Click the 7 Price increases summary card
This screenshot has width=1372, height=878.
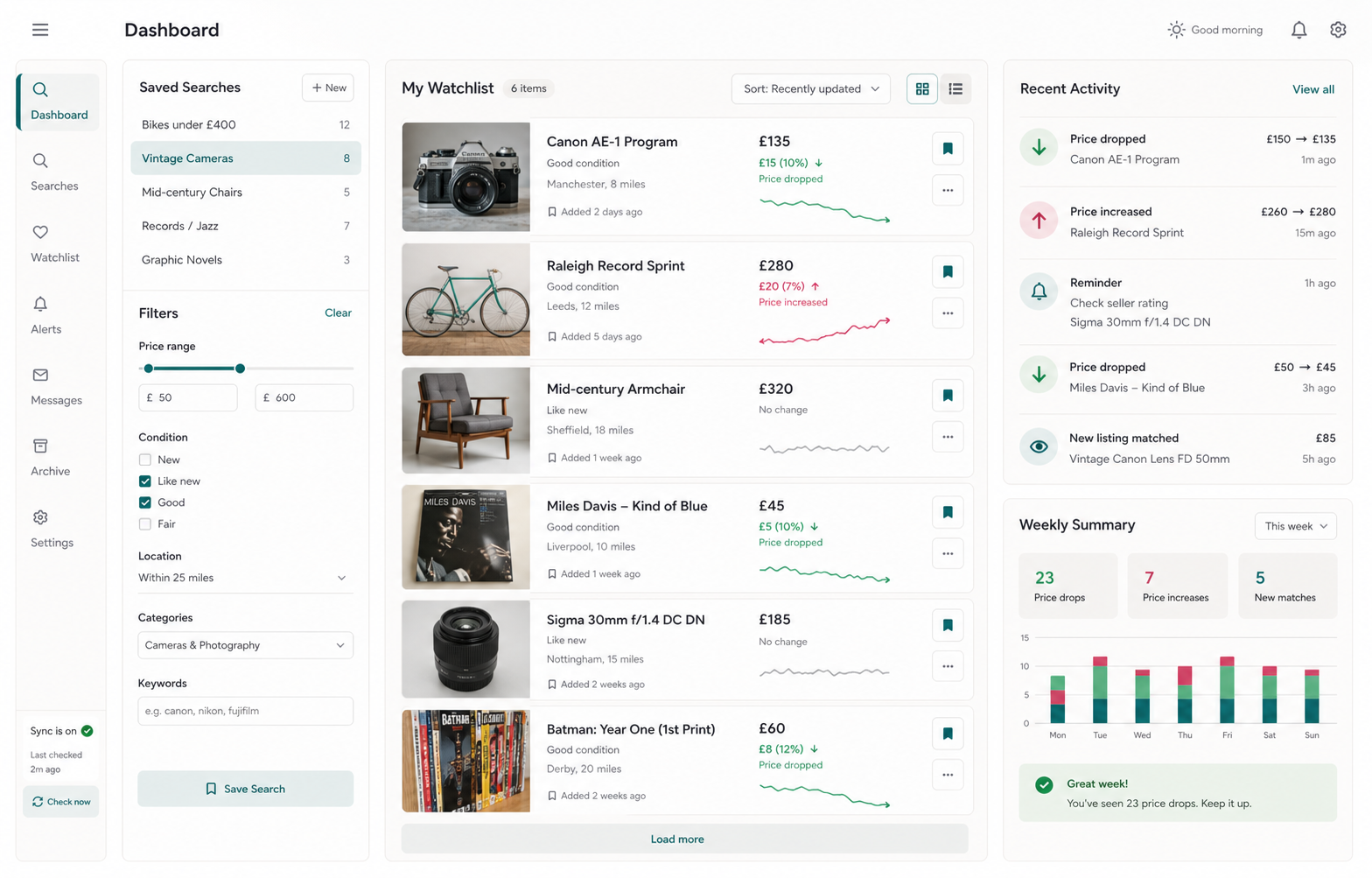(1177, 586)
